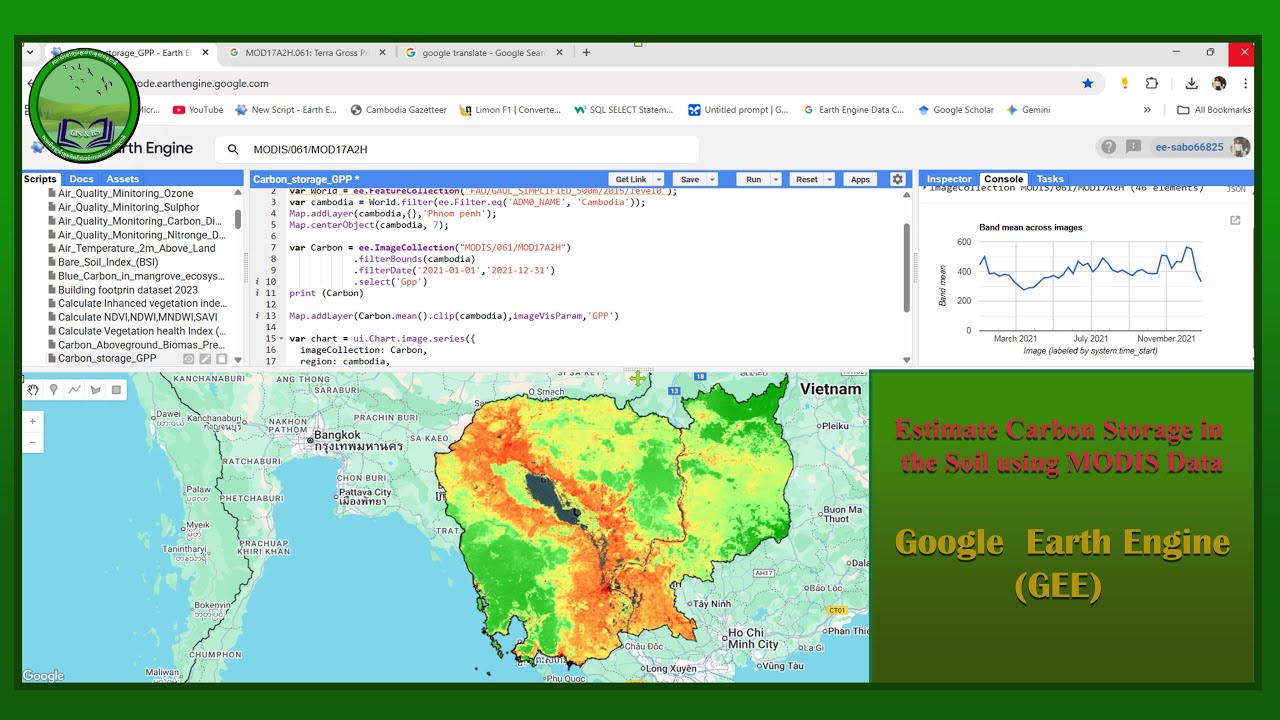Select the add marker map tool
Image resolution: width=1280 pixels, height=720 pixels.
click(54, 390)
